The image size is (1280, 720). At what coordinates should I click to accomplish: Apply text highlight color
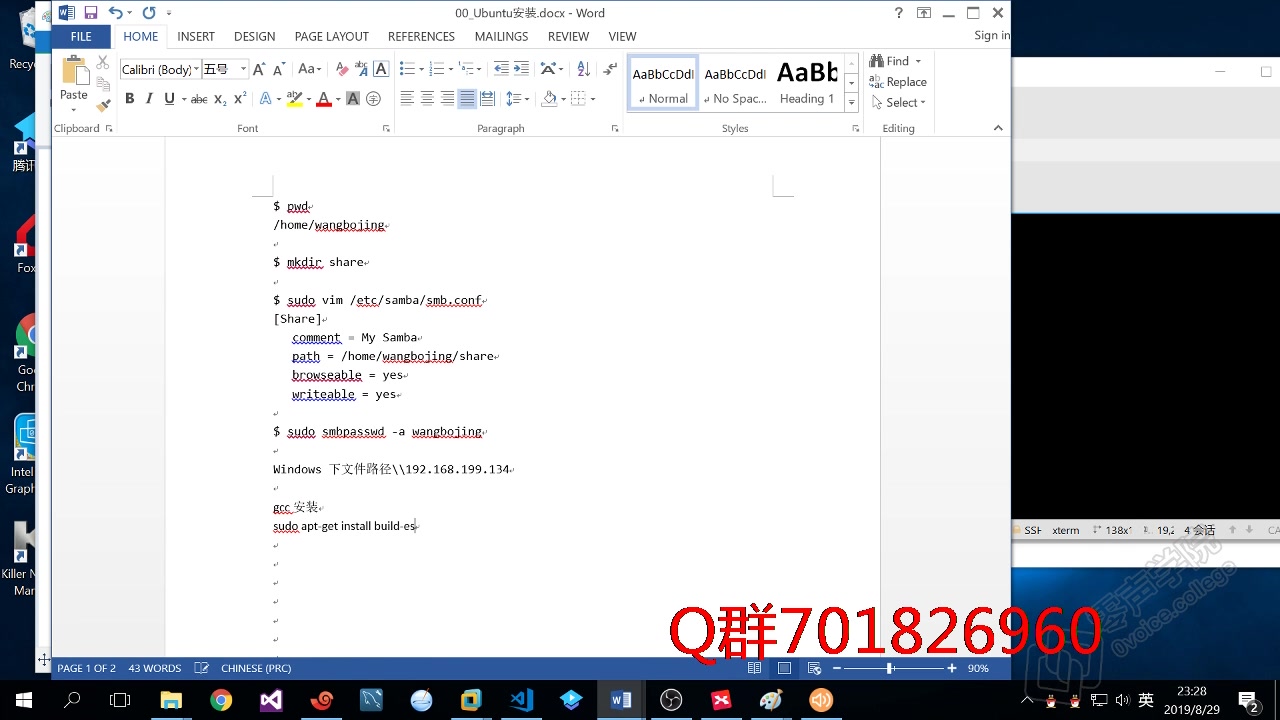[x=293, y=98]
